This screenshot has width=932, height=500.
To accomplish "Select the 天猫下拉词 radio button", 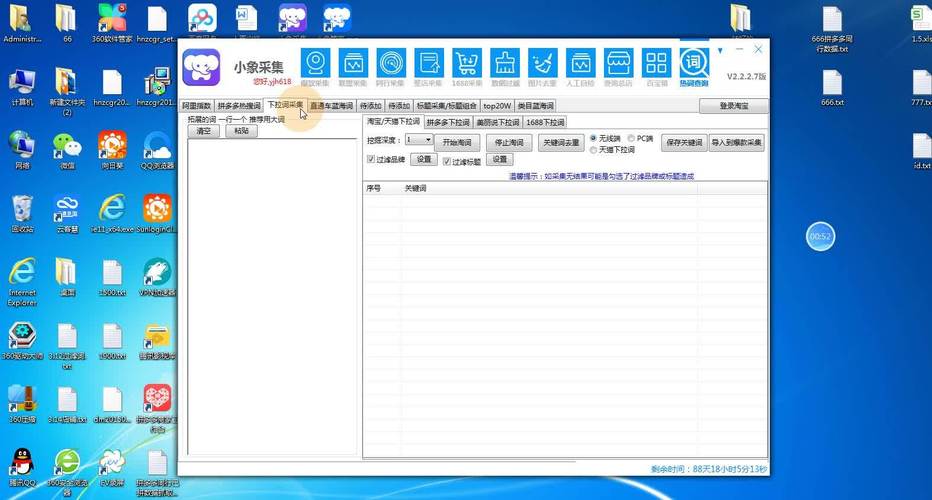I will coord(593,150).
